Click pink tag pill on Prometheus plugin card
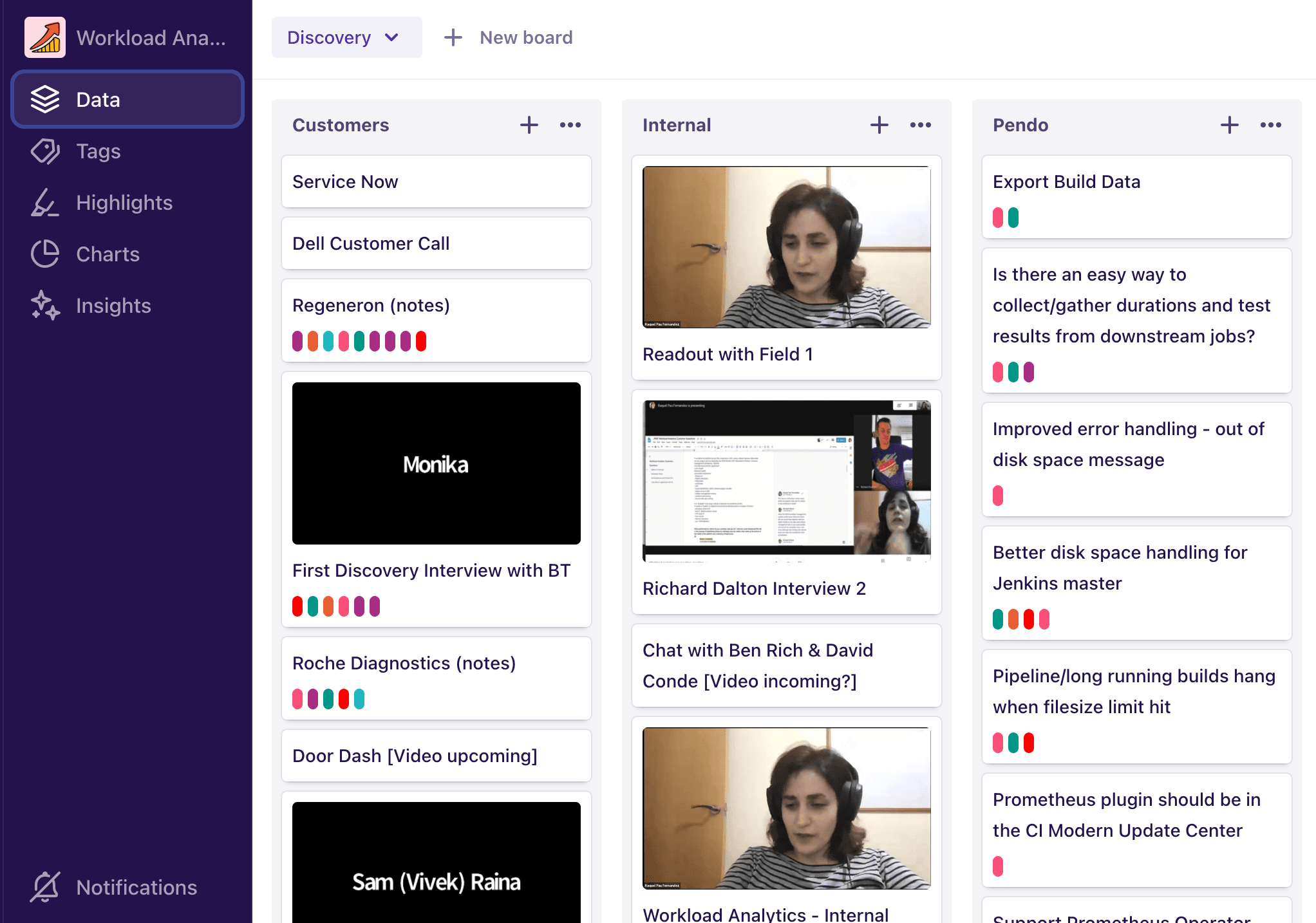Viewport: 1316px width, 923px height. click(998, 866)
